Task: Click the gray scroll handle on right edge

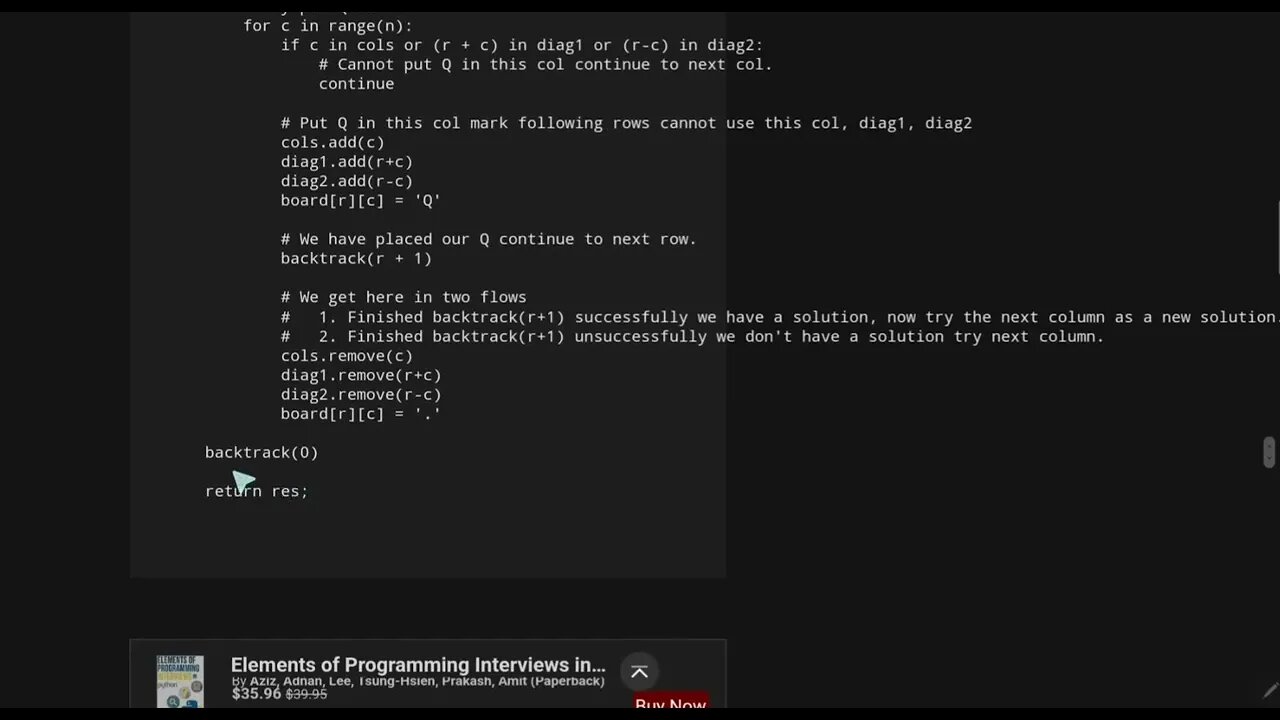Action: (1269, 452)
